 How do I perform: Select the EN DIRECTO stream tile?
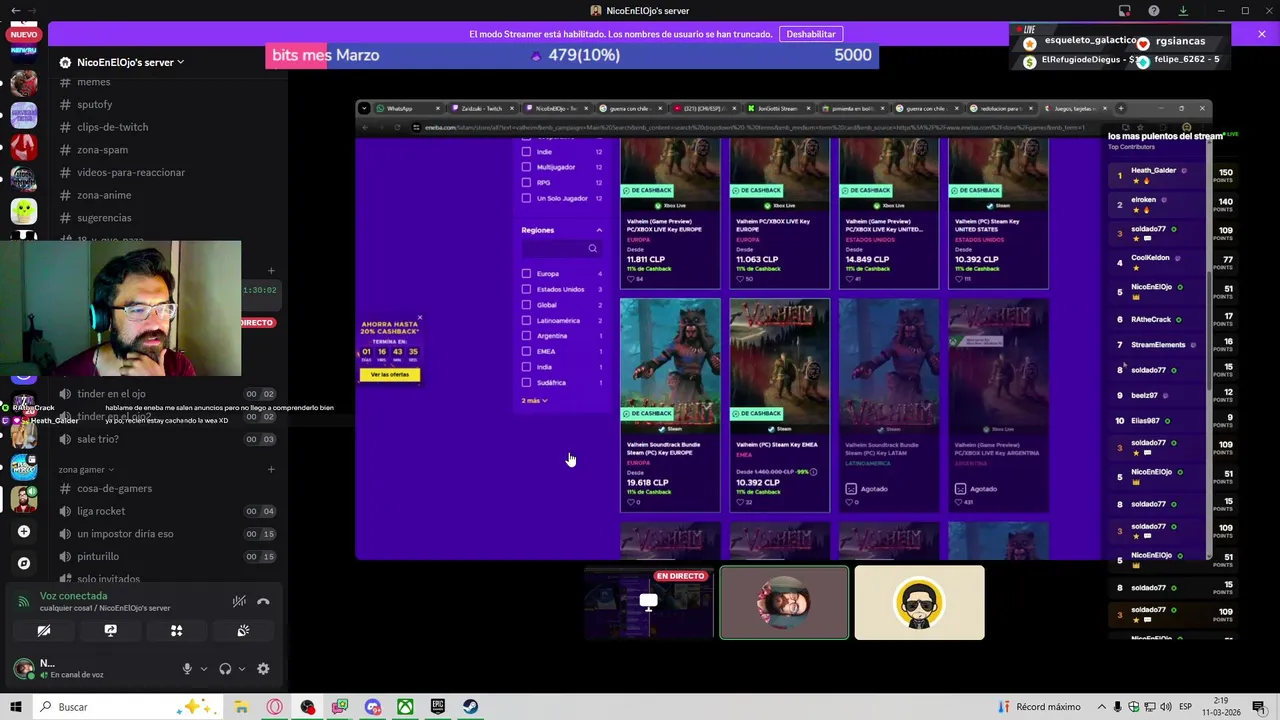(x=649, y=602)
